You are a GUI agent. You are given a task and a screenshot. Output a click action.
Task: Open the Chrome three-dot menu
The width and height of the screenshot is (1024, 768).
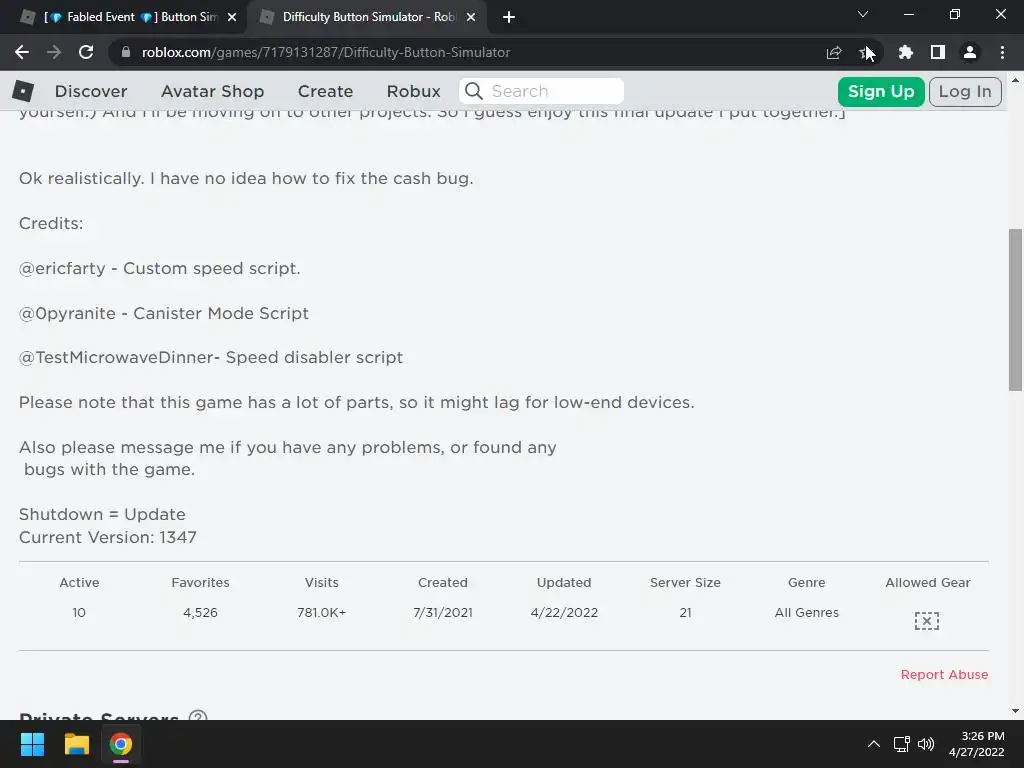click(x=1002, y=52)
